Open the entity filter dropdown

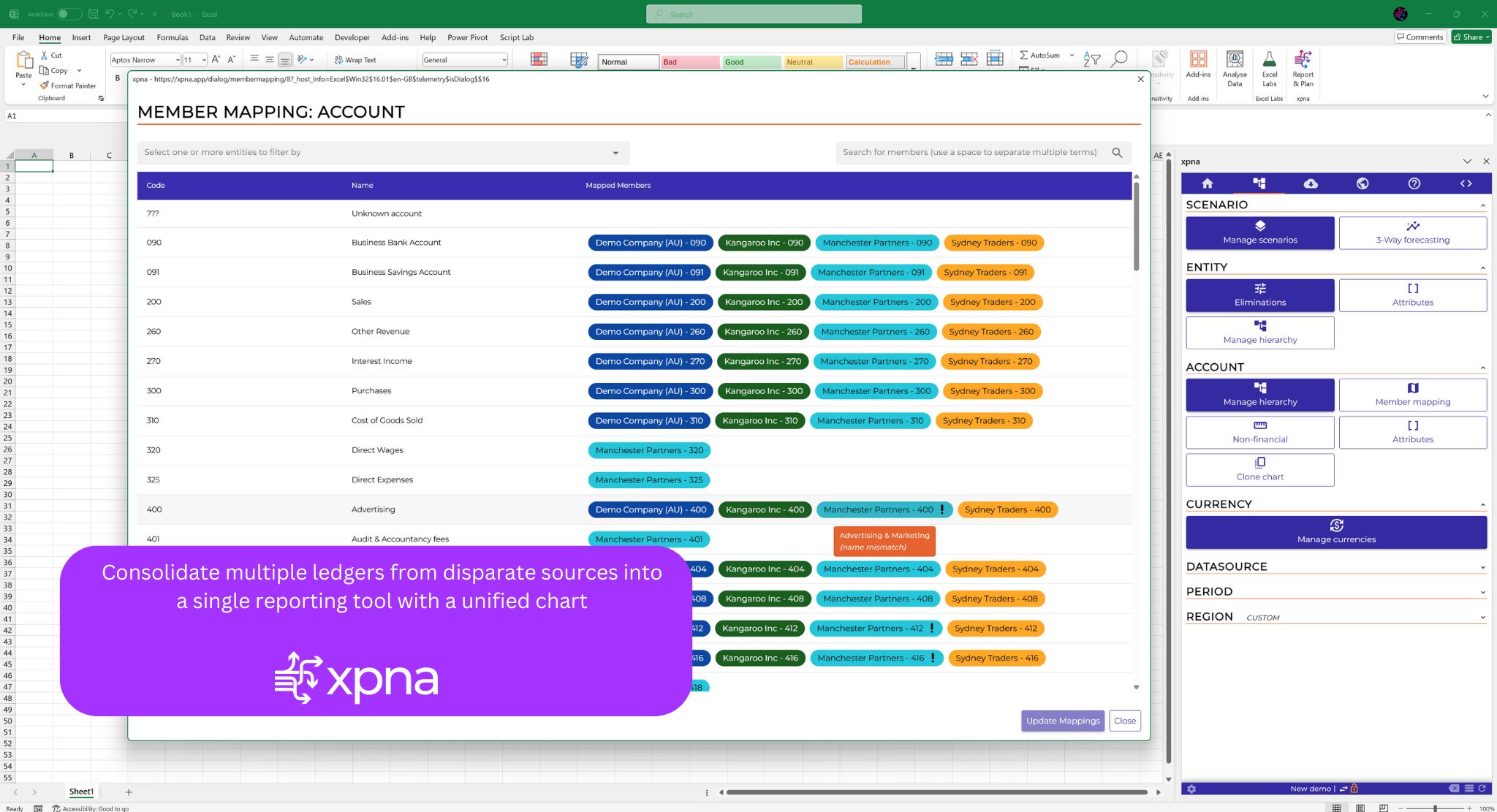(x=615, y=153)
